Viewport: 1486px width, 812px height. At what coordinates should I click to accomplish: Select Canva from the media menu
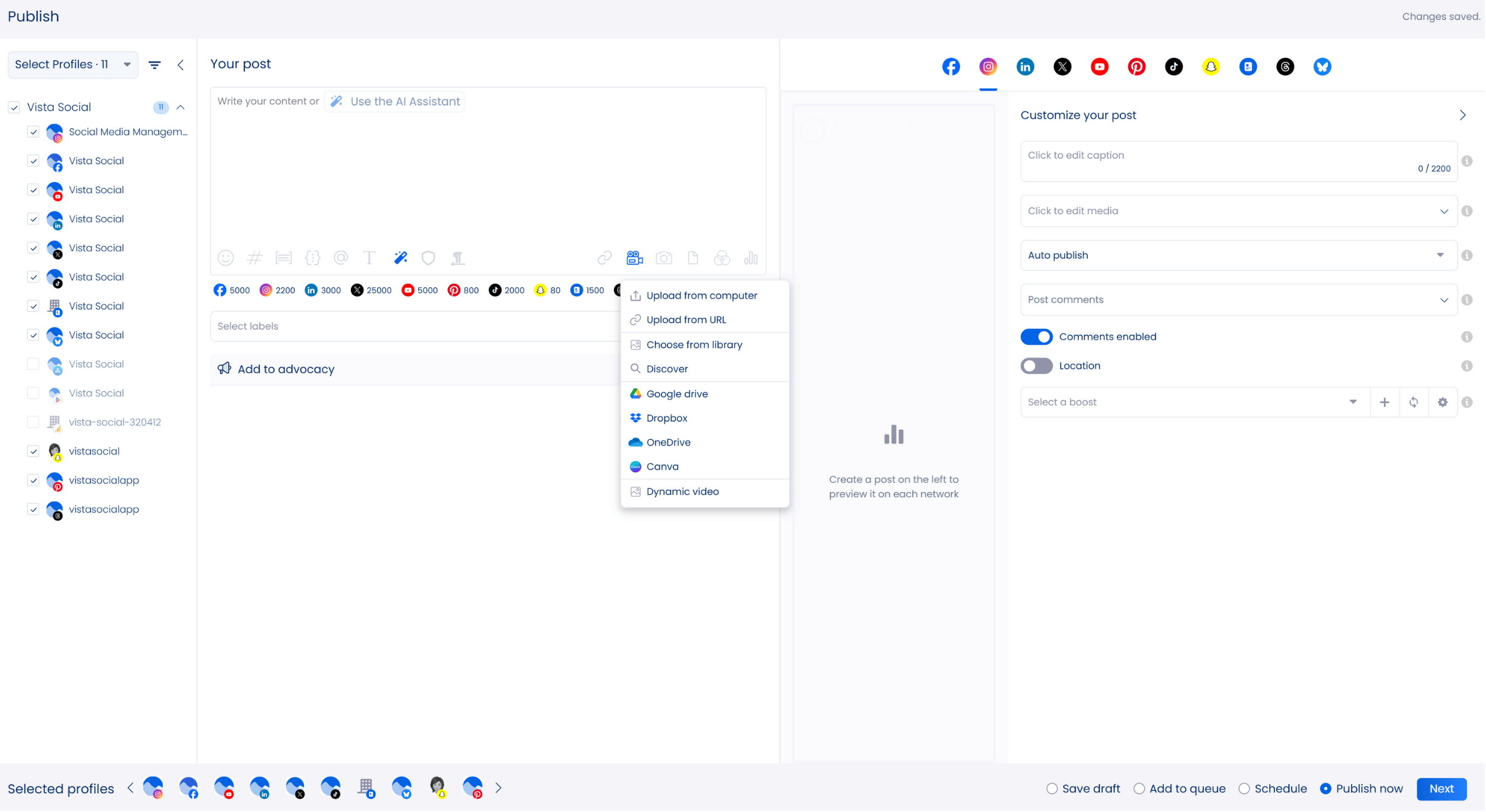coord(662,467)
